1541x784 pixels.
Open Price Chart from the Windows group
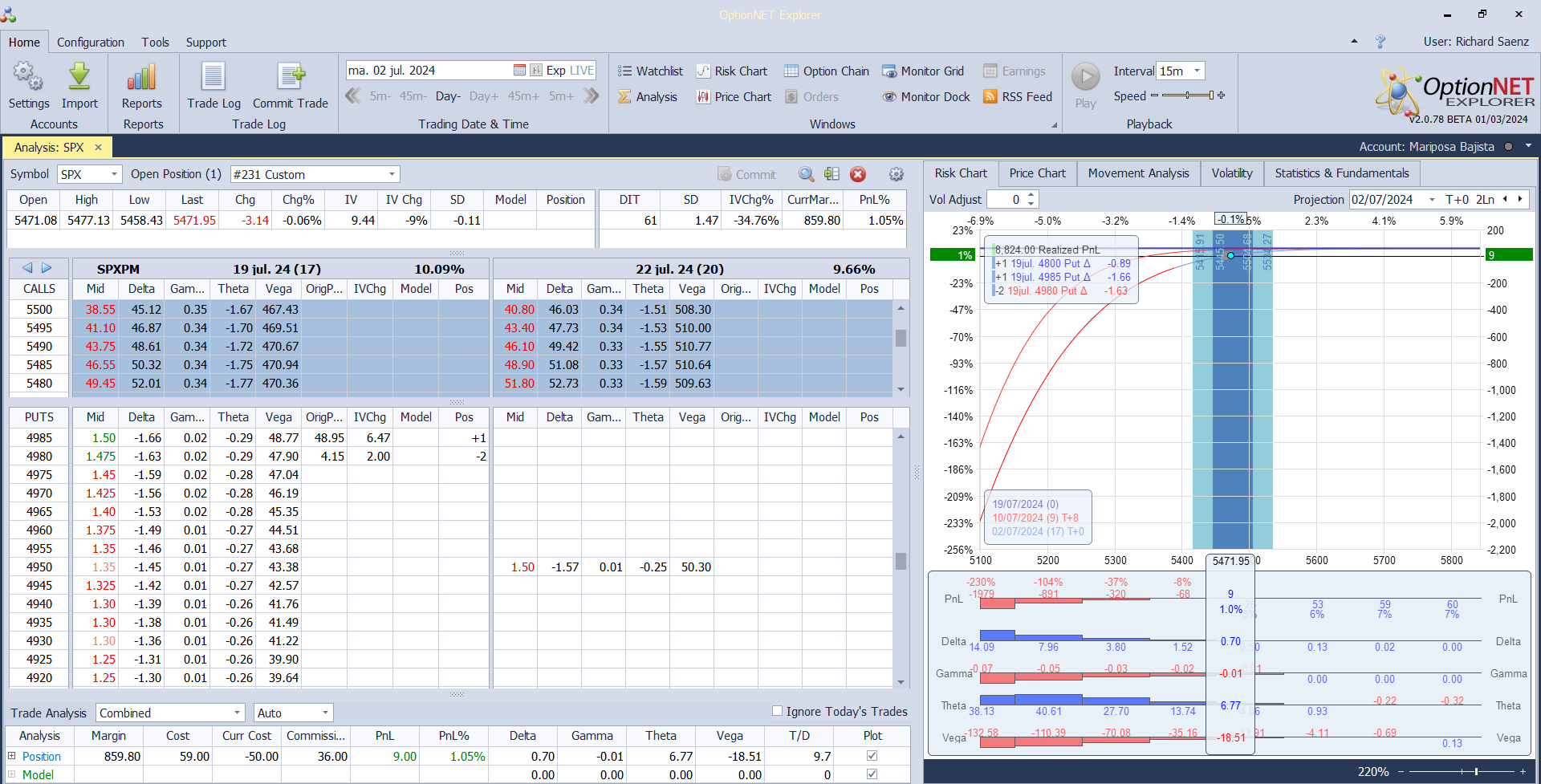(734, 97)
